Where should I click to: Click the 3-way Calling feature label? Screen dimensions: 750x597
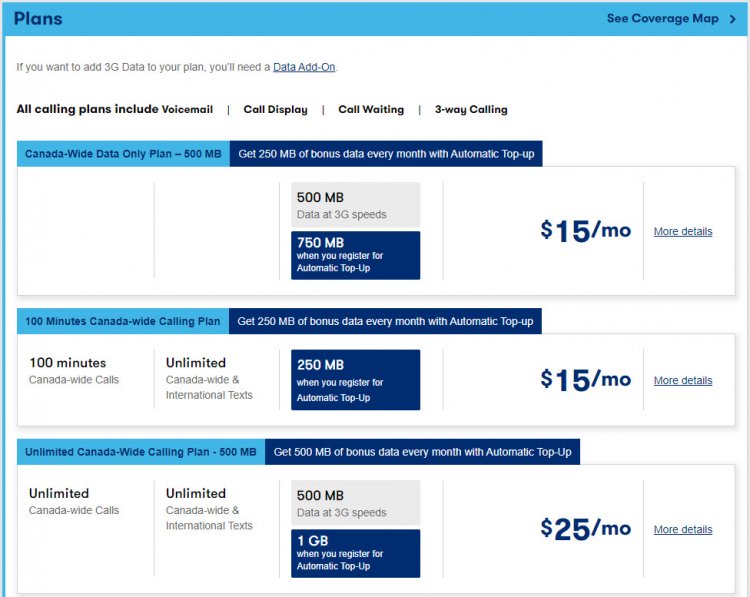click(x=471, y=110)
